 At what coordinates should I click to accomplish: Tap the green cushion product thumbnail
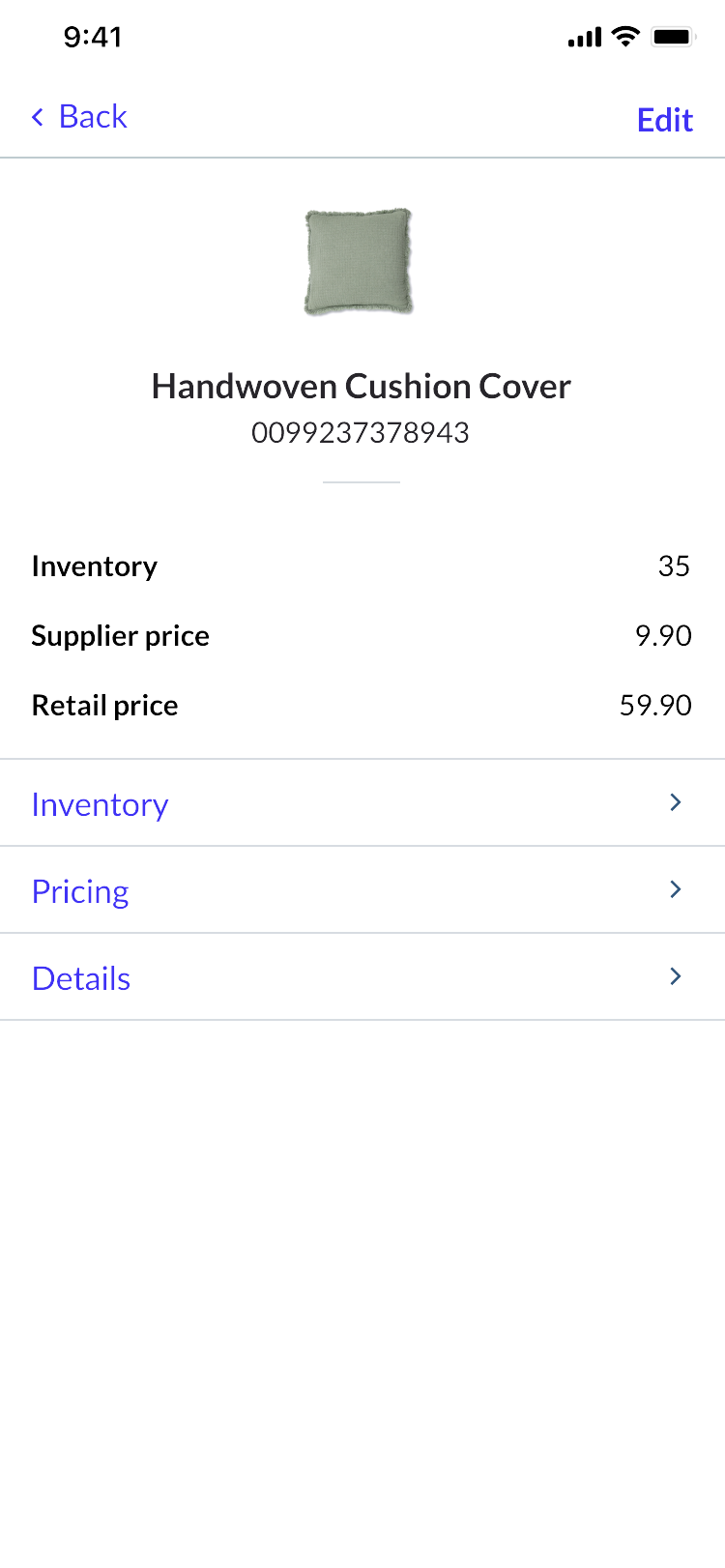pos(360,261)
